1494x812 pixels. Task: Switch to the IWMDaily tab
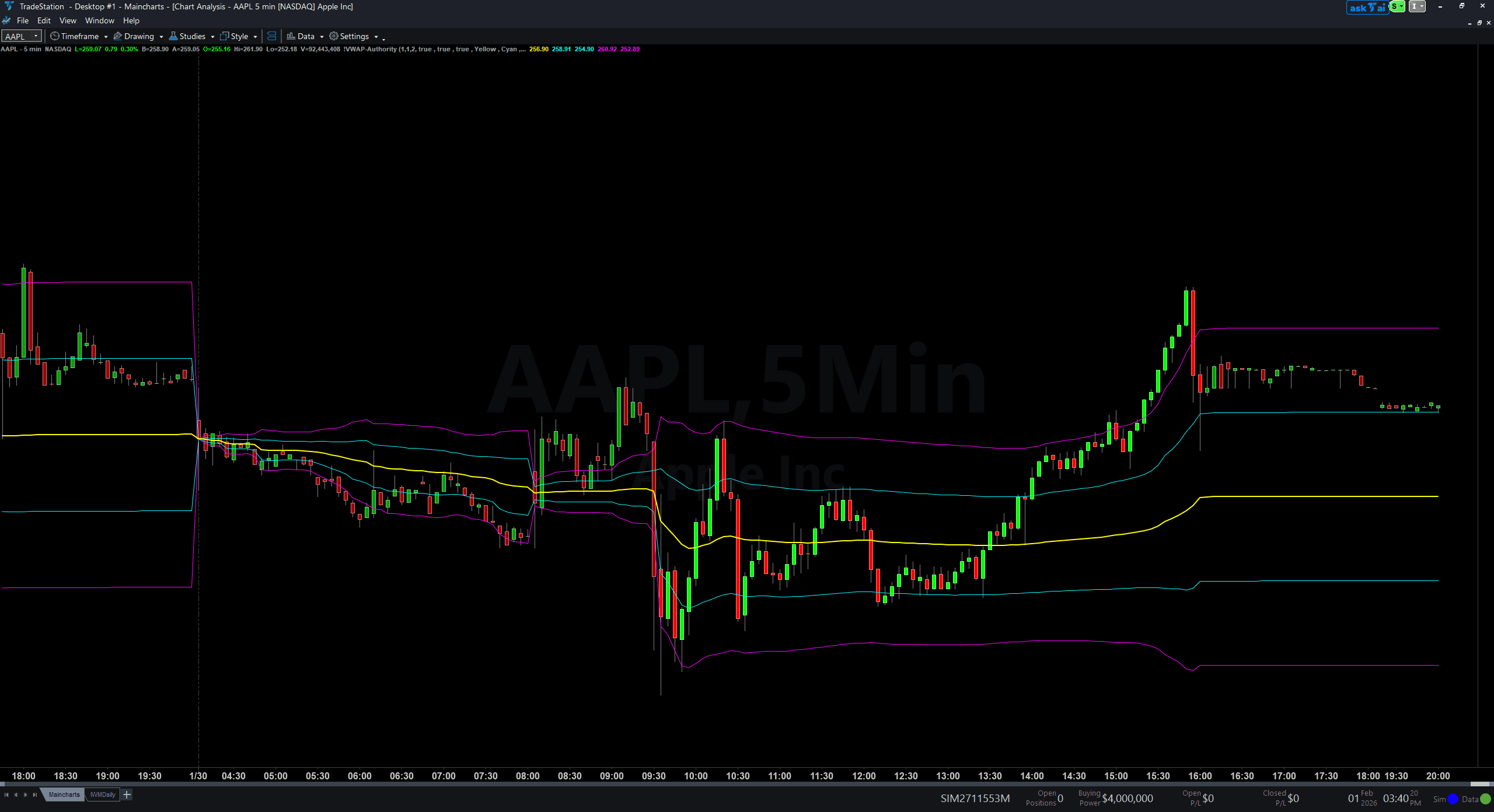tap(103, 794)
